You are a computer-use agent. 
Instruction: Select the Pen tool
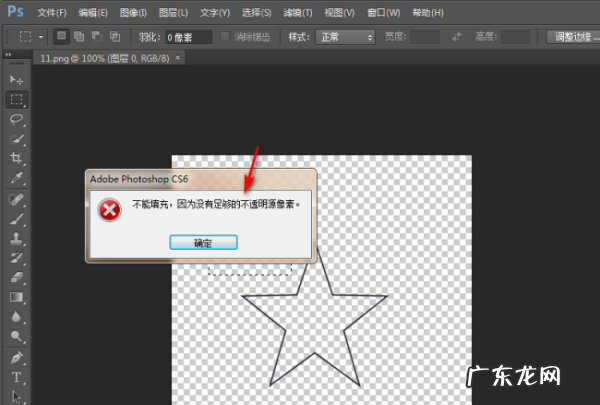coord(17,357)
